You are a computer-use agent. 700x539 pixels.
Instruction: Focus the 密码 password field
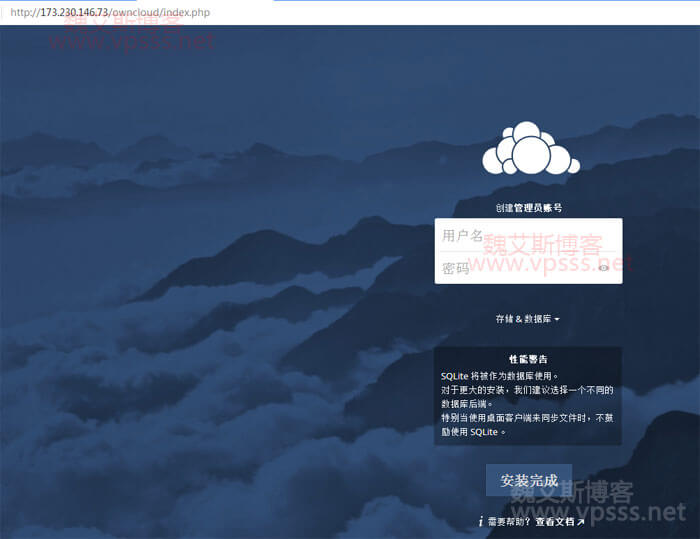coord(515,268)
